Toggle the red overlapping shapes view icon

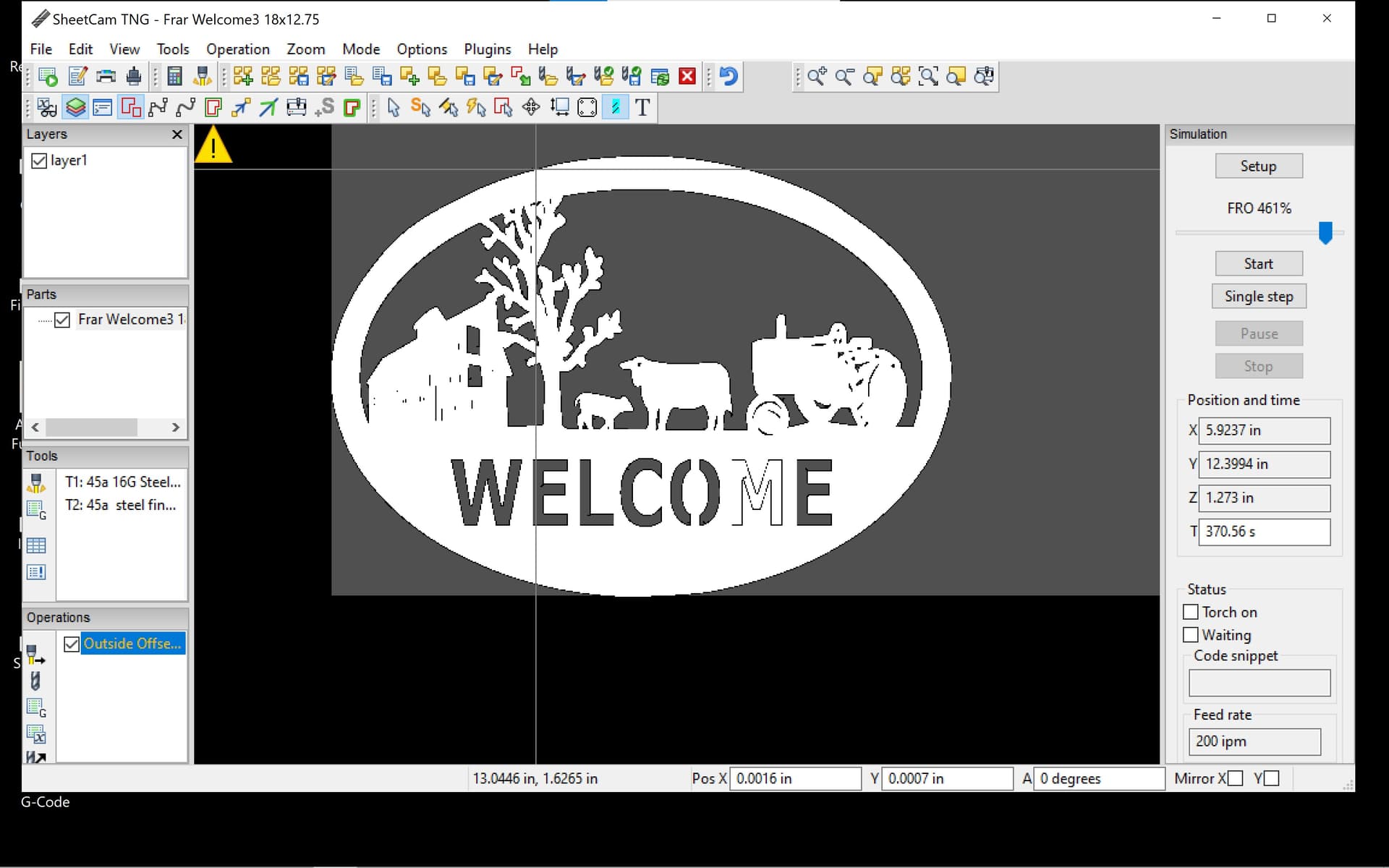131,108
